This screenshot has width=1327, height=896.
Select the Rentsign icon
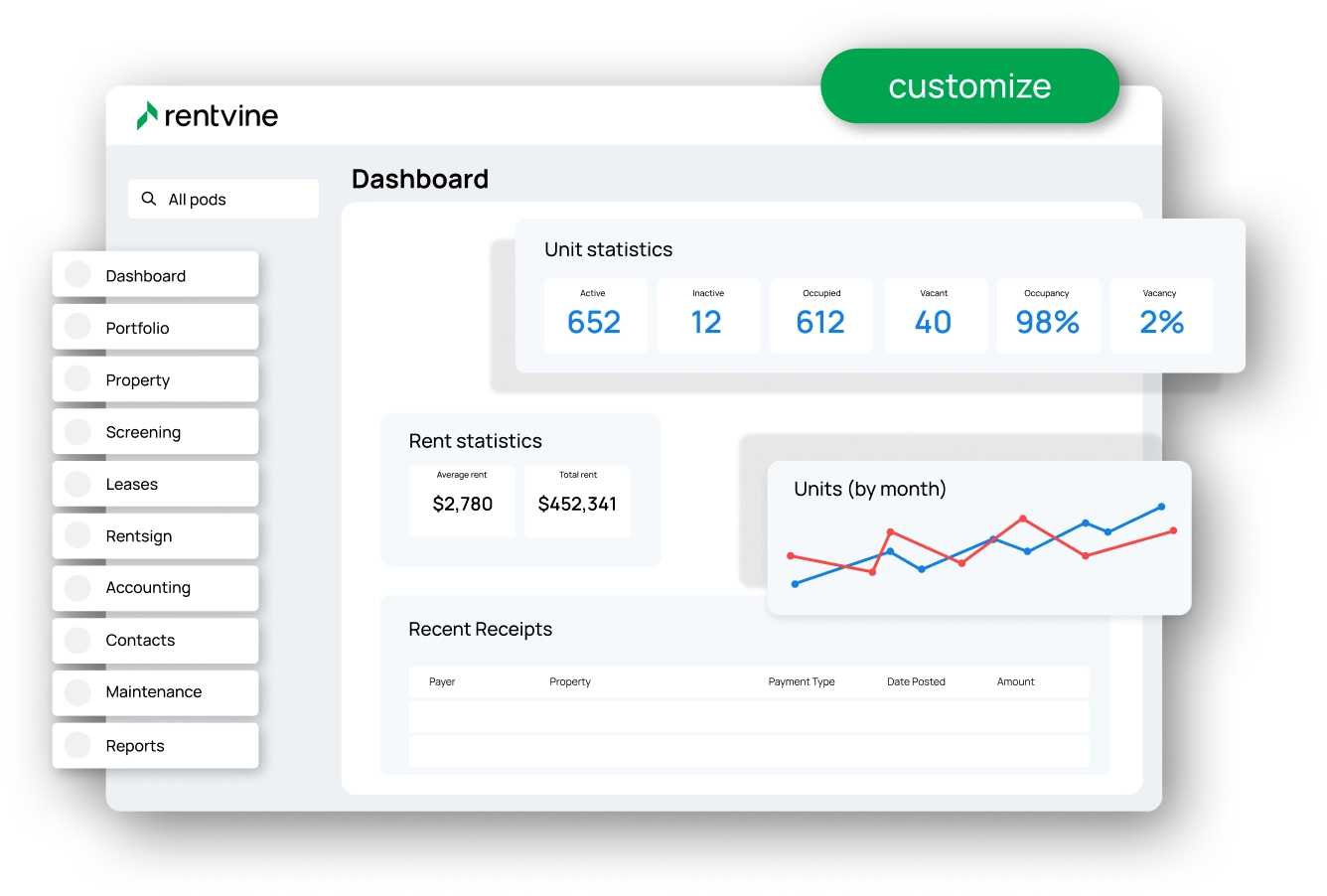pos(77,535)
